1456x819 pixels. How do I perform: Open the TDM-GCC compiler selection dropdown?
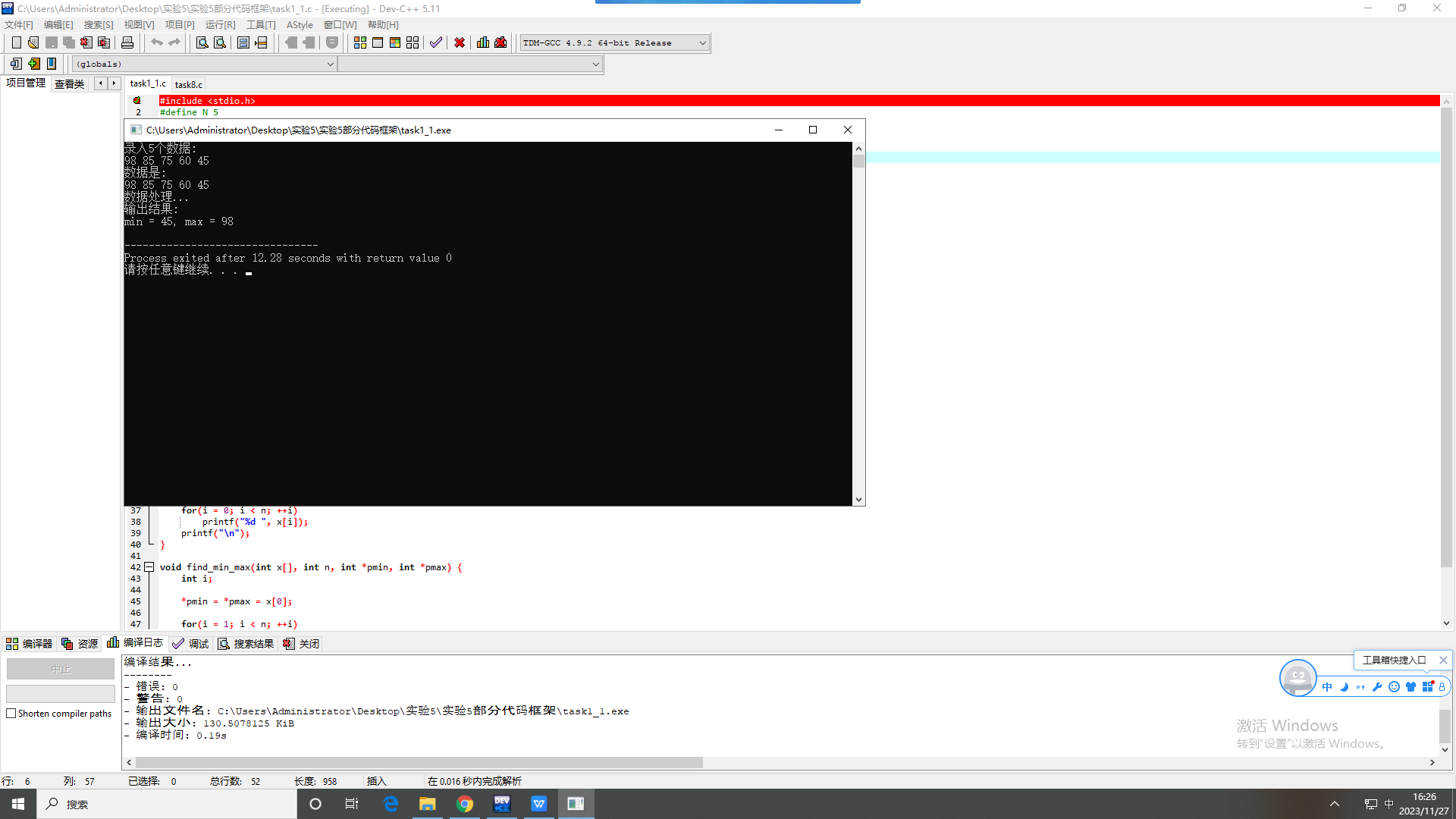tap(702, 43)
